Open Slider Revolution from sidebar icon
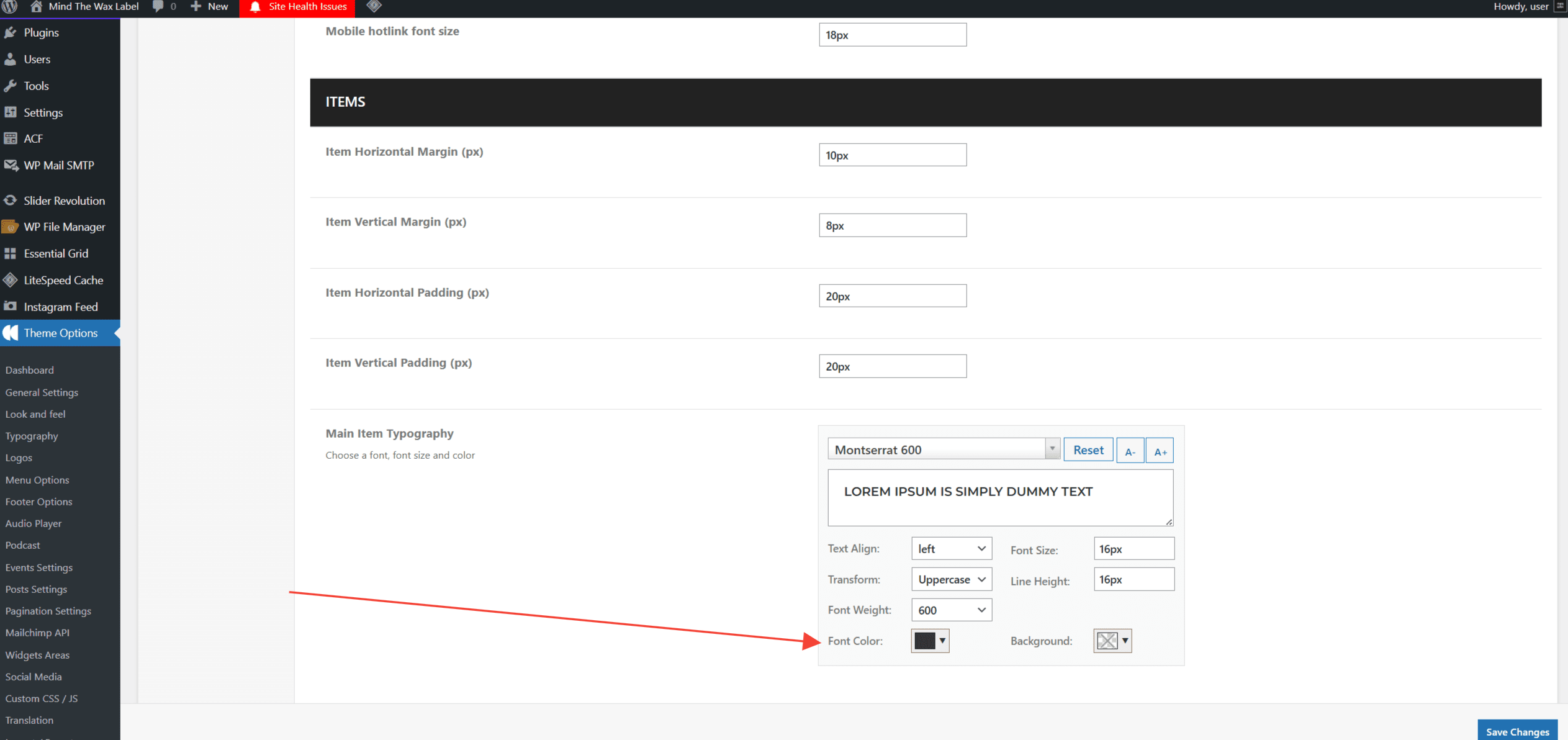The image size is (1568, 740). 10,201
